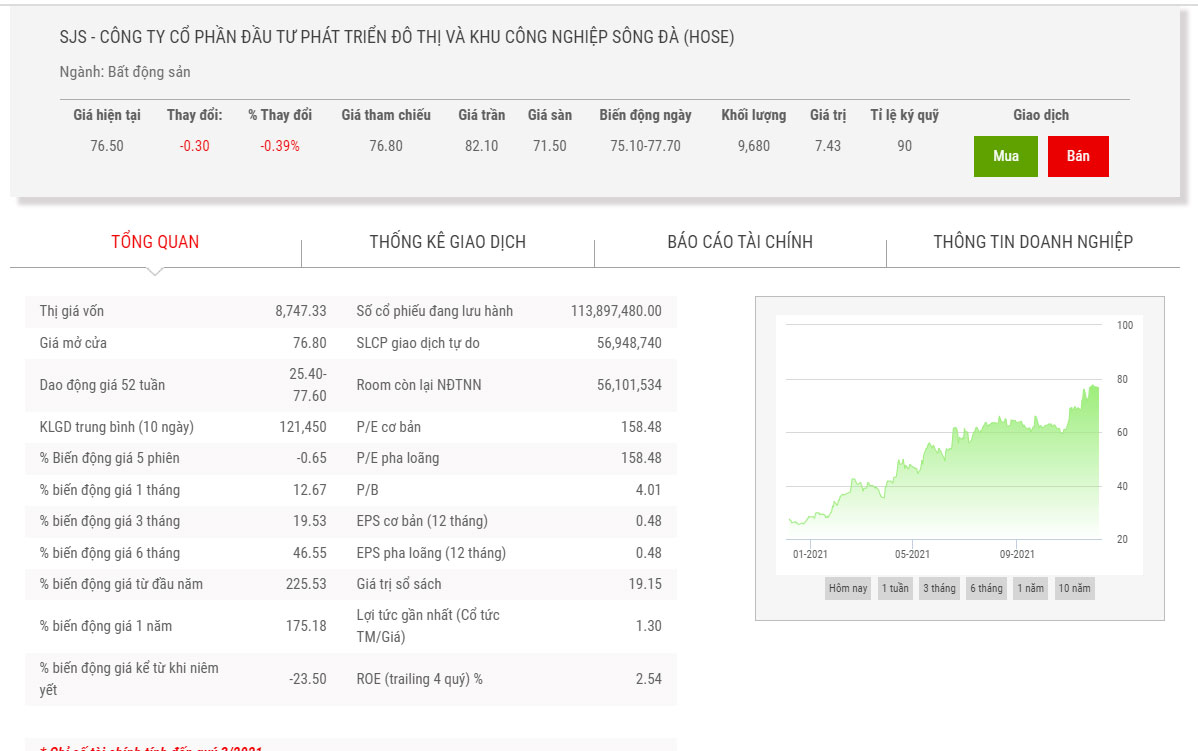Click the P/E cơ bản row
Screen dimensions: 1198x751
point(508,427)
